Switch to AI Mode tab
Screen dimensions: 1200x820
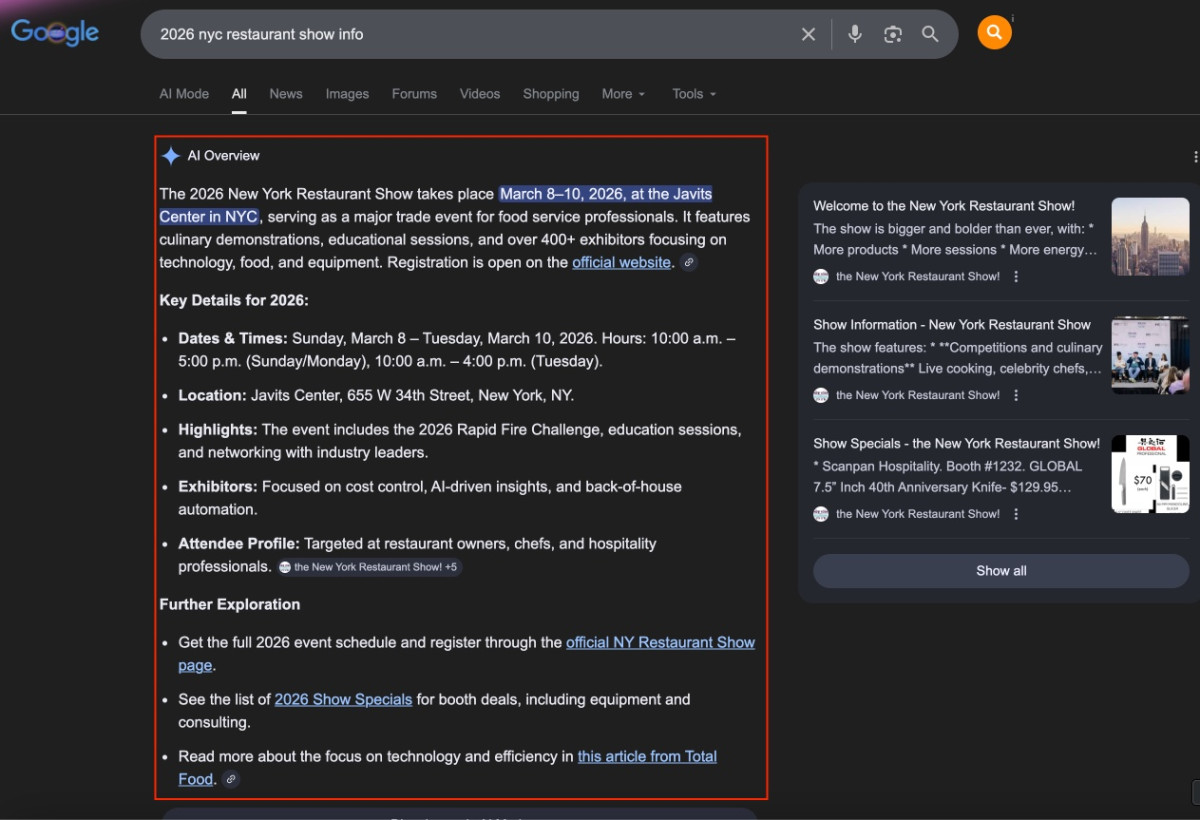pos(184,94)
